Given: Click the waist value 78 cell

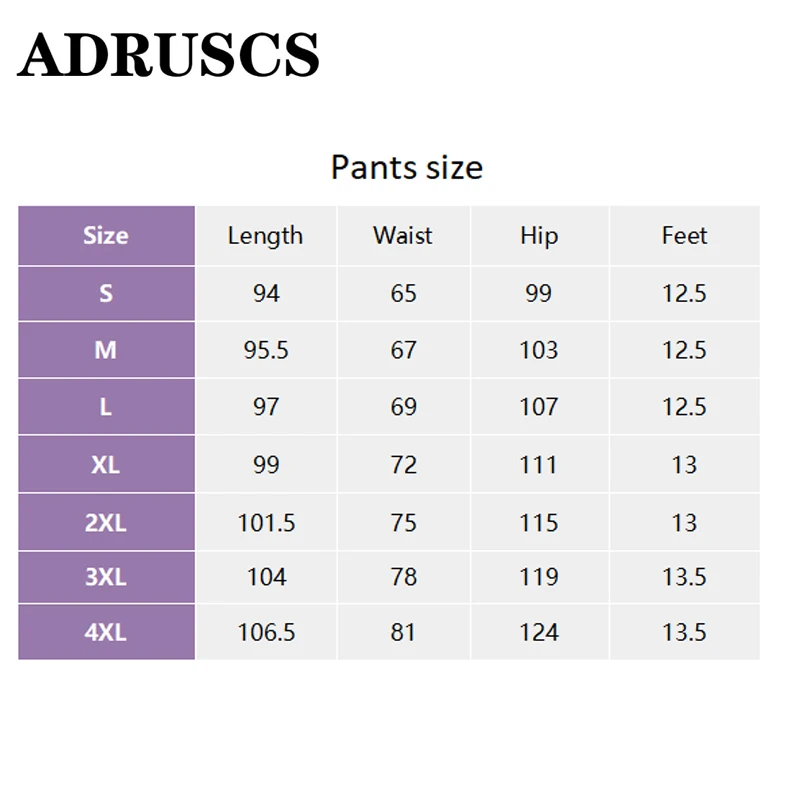Looking at the screenshot, I should [403, 577].
